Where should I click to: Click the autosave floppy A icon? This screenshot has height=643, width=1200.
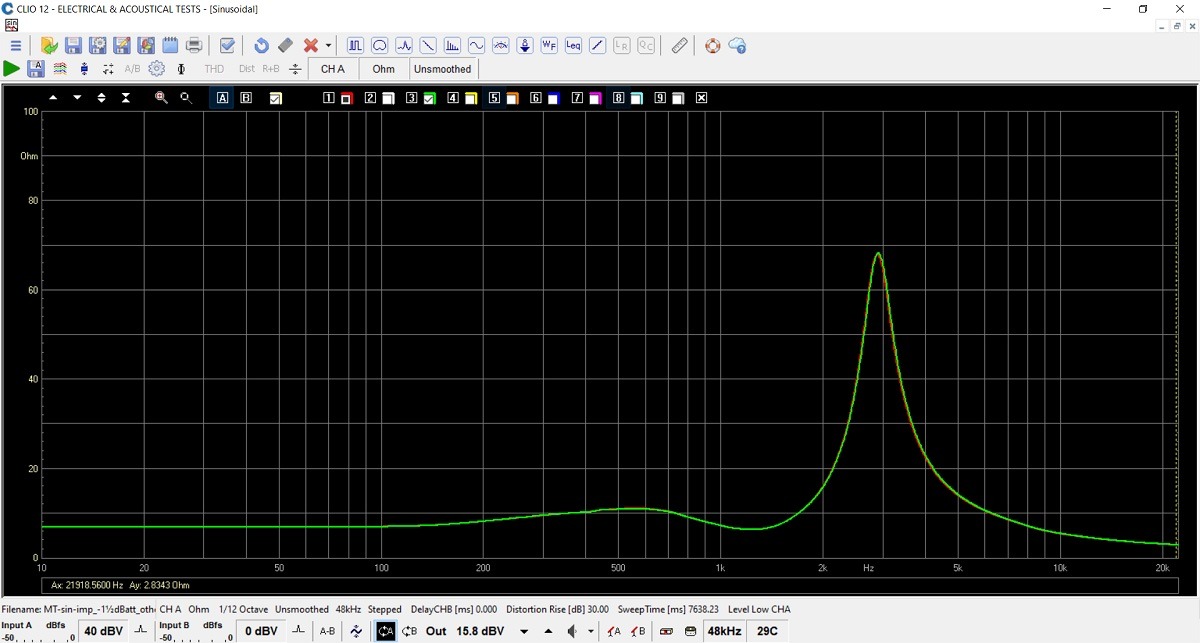tap(36, 69)
